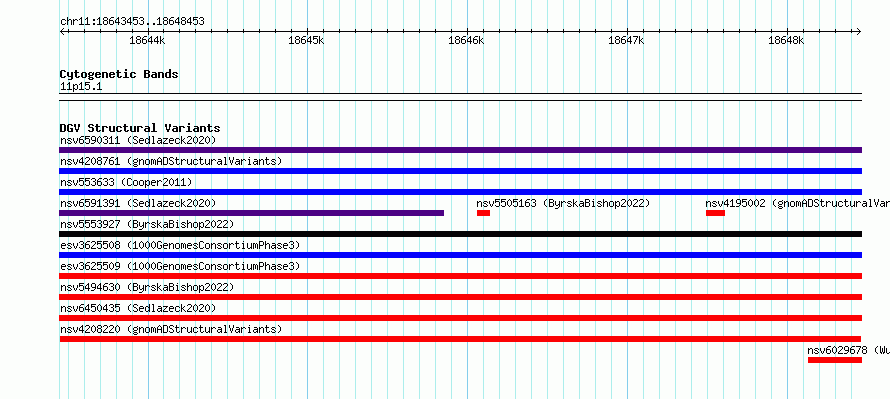The width and height of the screenshot is (890, 399).
Task: Select the red nsv5494630 variant bar
Action: [460, 297]
